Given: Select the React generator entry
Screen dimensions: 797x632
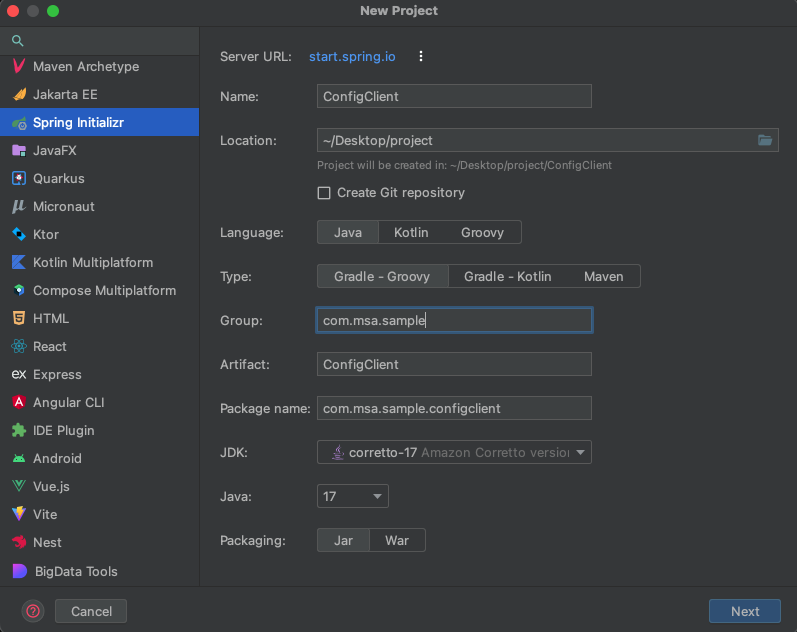Looking at the screenshot, I should (x=100, y=346).
